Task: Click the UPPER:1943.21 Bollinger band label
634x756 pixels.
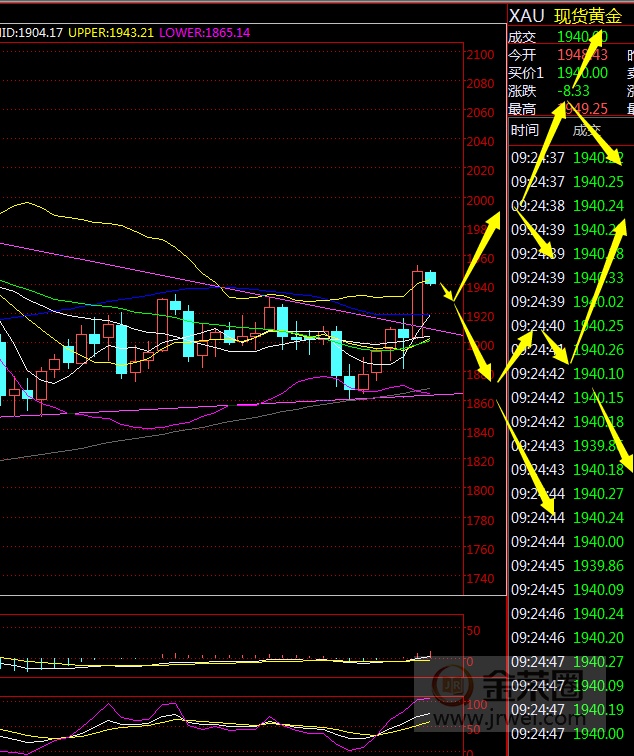Action: click(x=111, y=33)
